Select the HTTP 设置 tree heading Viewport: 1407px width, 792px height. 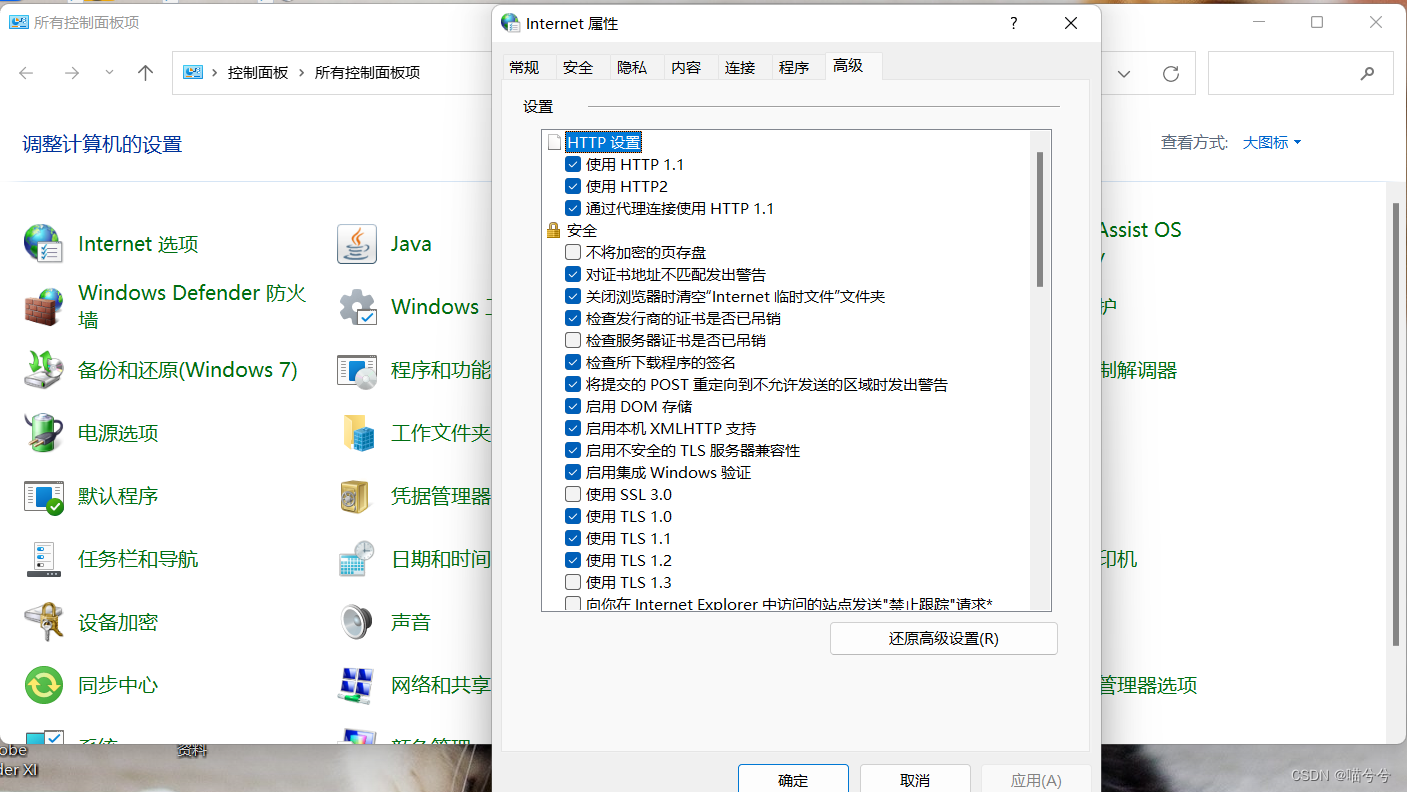point(604,142)
